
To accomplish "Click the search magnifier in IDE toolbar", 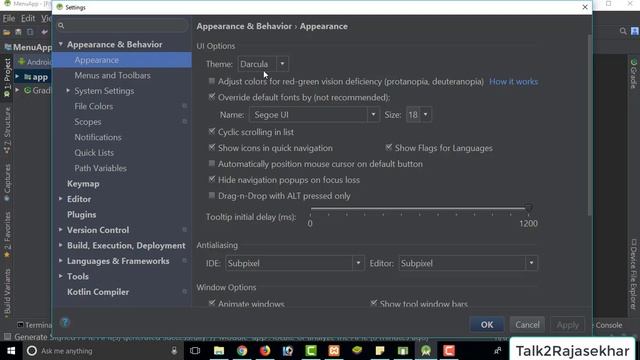I will (x=623, y=31).
